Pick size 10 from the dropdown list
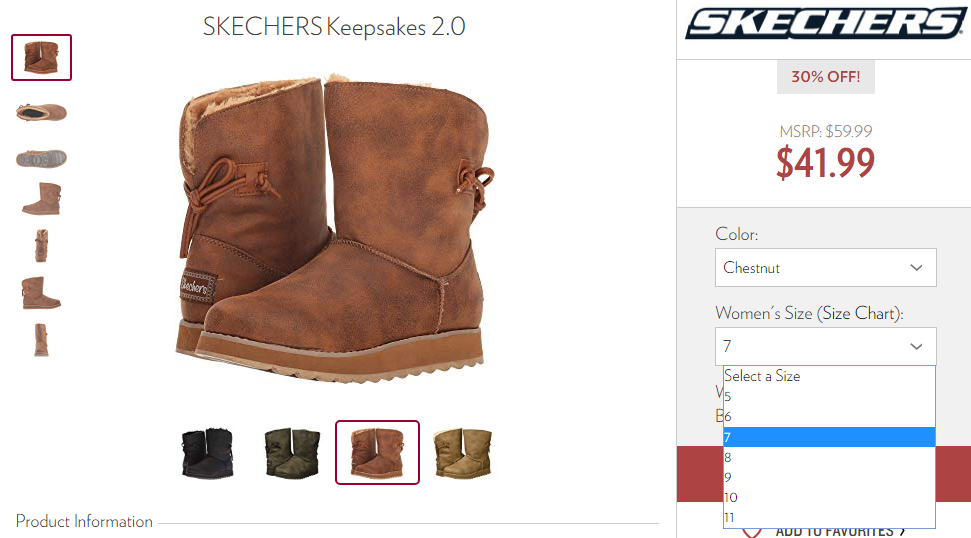The image size is (971, 538). (829, 498)
